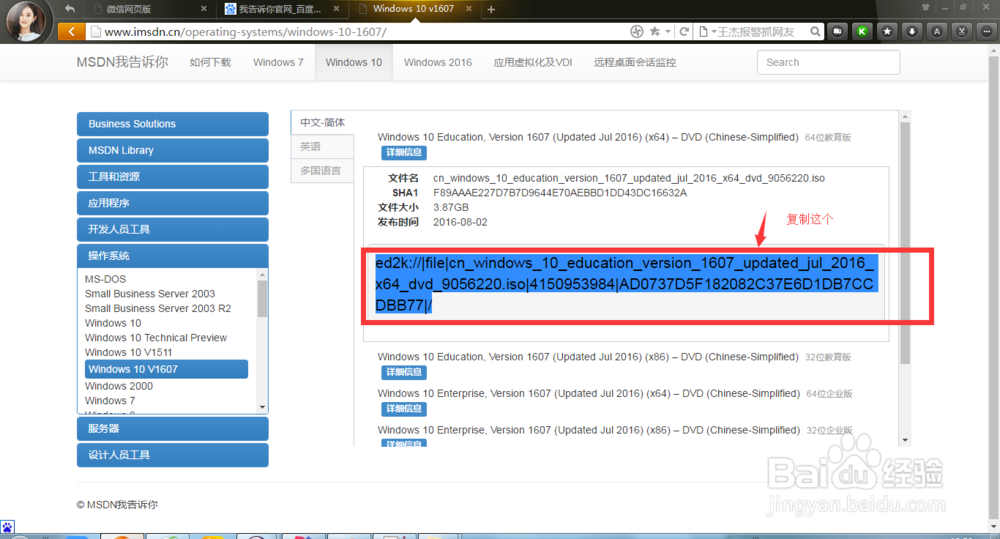1000x539 pixels.
Task: Click 详细信息 under Education x86 entry
Action: [x=404, y=372]
